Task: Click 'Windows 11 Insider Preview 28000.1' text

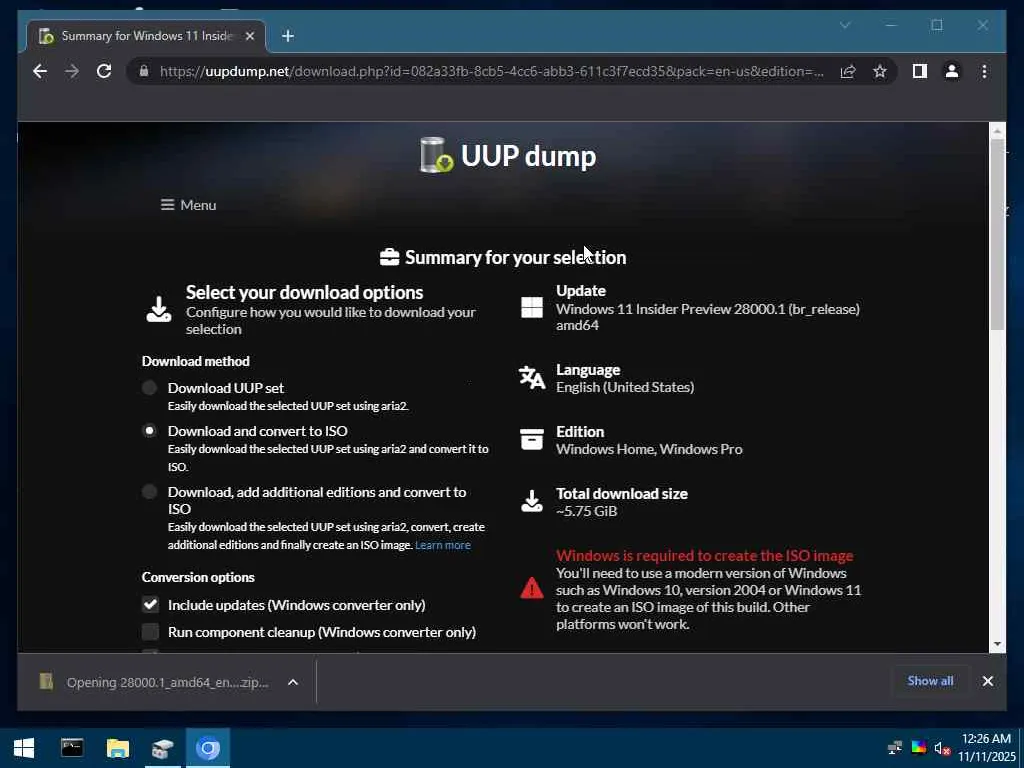Action: 671,309
